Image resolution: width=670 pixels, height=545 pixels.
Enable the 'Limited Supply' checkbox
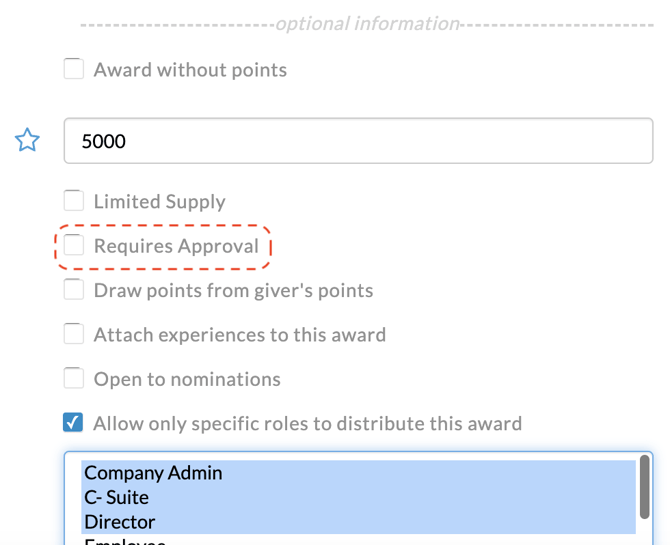[x=74, y=201]
